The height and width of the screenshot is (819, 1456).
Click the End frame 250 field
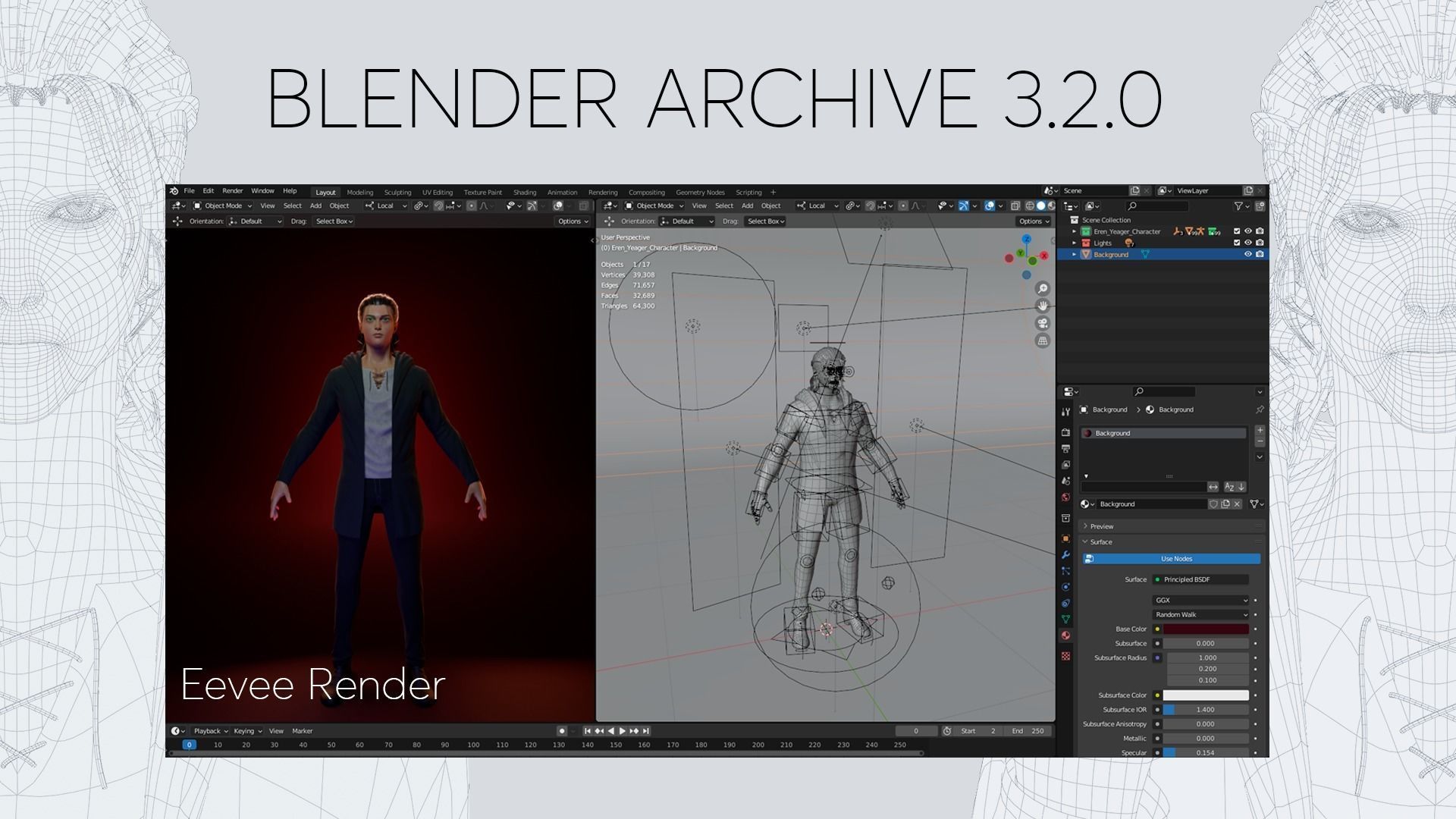coord(1029,731)
